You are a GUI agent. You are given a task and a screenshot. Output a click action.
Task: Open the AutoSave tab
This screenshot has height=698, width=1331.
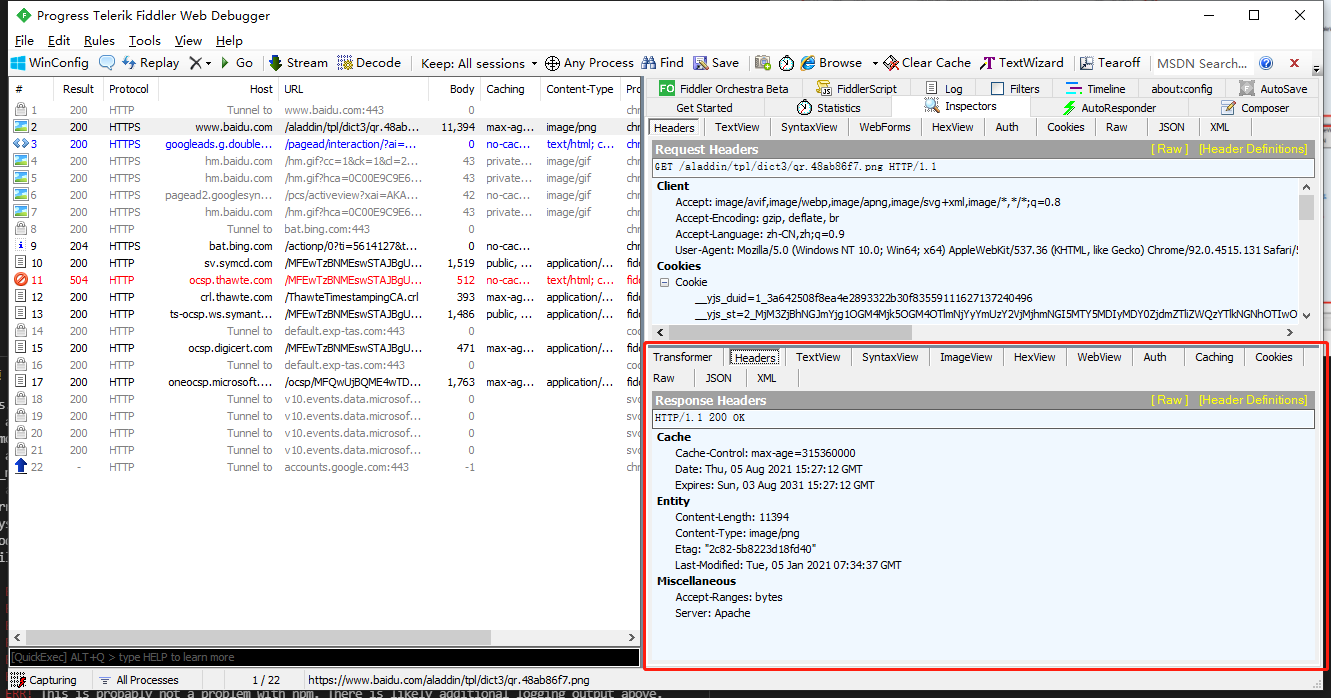pos(1272,89)
